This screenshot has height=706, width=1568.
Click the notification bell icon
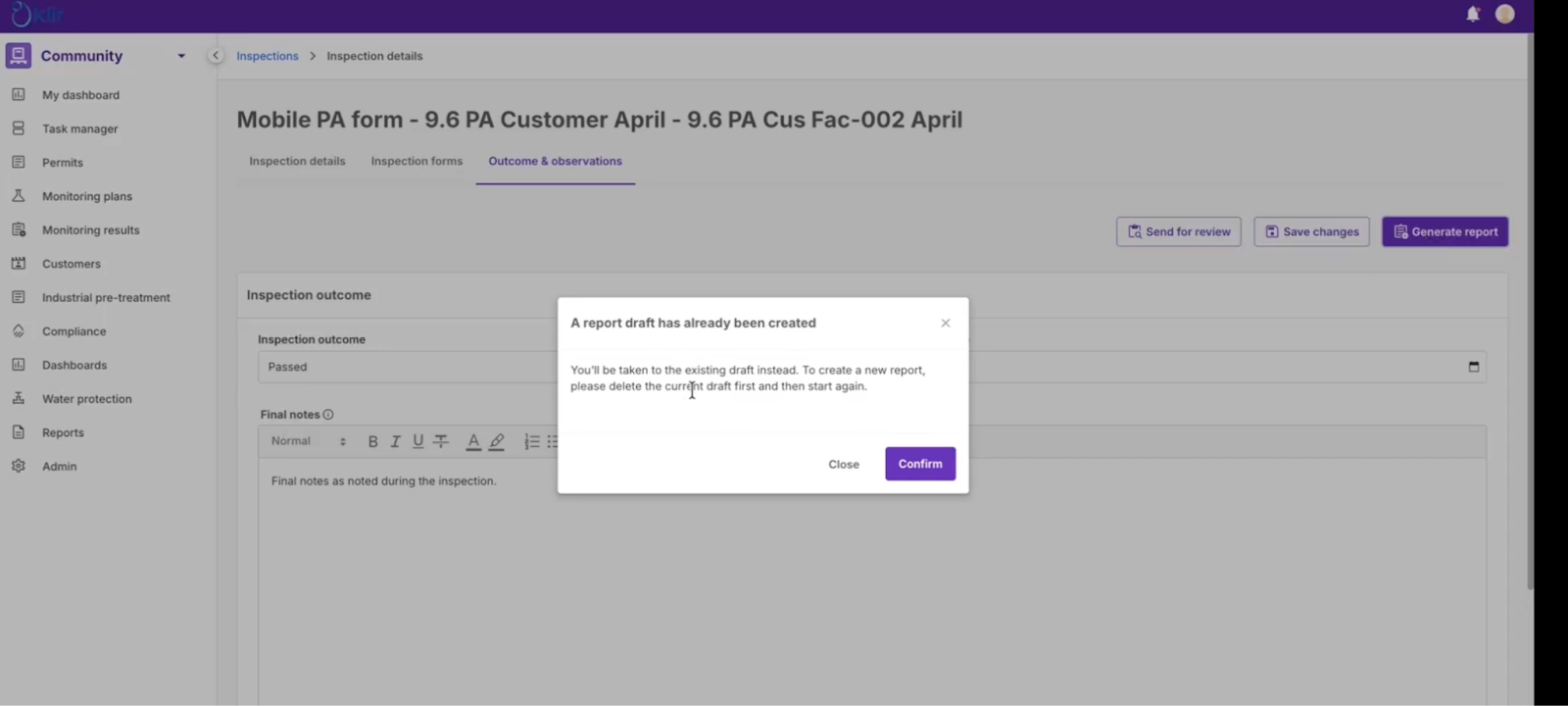pyautogui.click(x=1472, y=14)
